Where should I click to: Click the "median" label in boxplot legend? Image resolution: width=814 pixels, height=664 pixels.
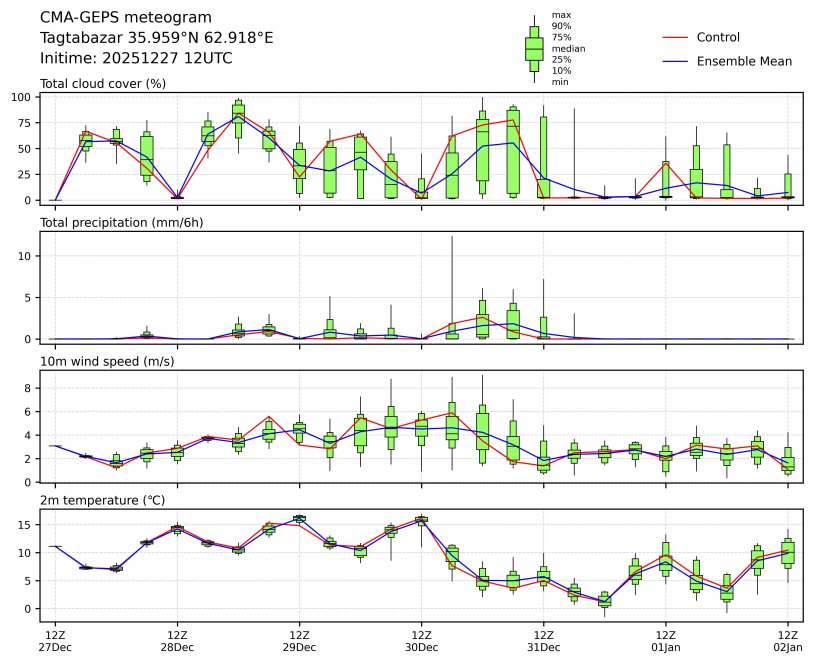(x=568, y=48)
